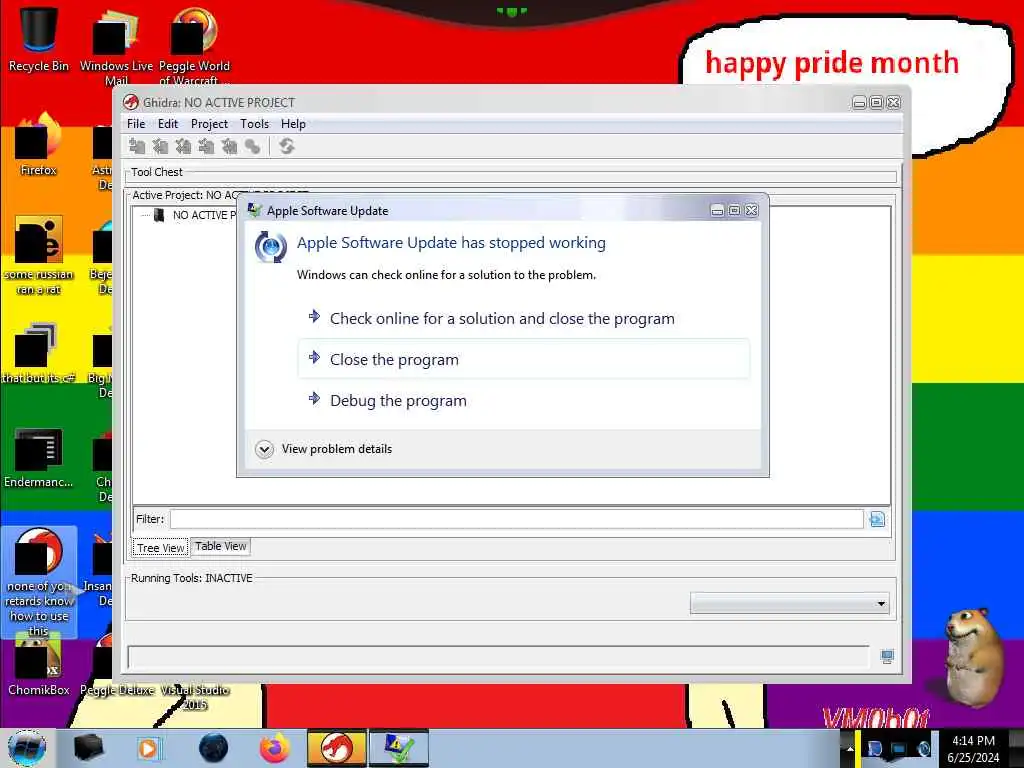The height and width of the screenshot is (768, 1024).
Task: Click the Apple Software Update title bar icon
Action: click(255, 210)
